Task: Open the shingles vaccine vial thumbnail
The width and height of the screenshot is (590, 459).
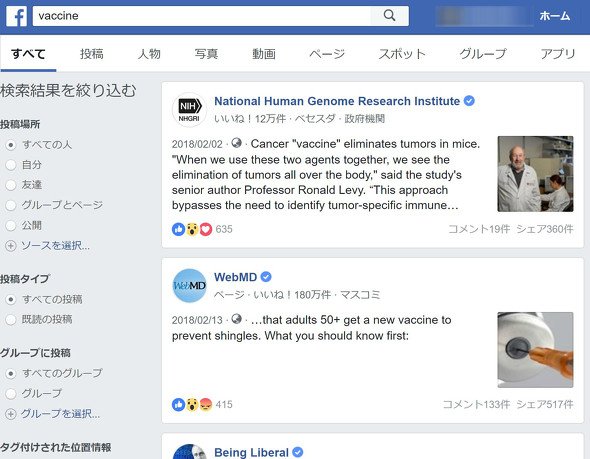Action: (535, 350)
